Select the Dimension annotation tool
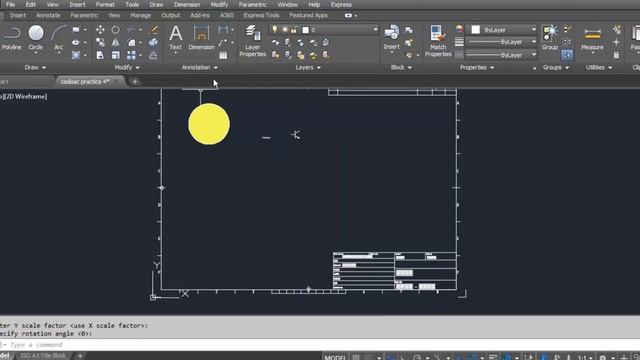 (201, 38)
